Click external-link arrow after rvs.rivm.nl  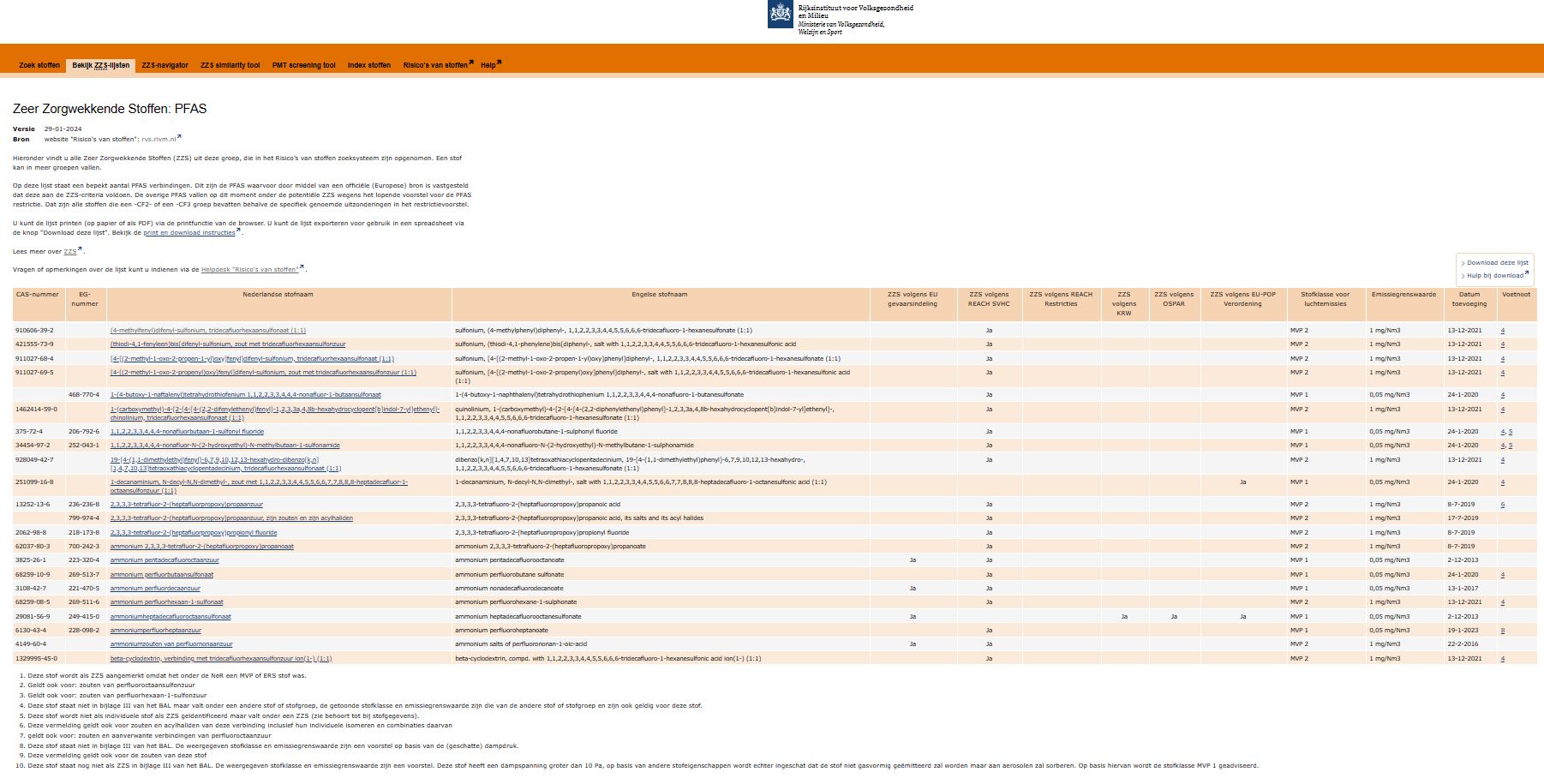(x=179, y=137)
